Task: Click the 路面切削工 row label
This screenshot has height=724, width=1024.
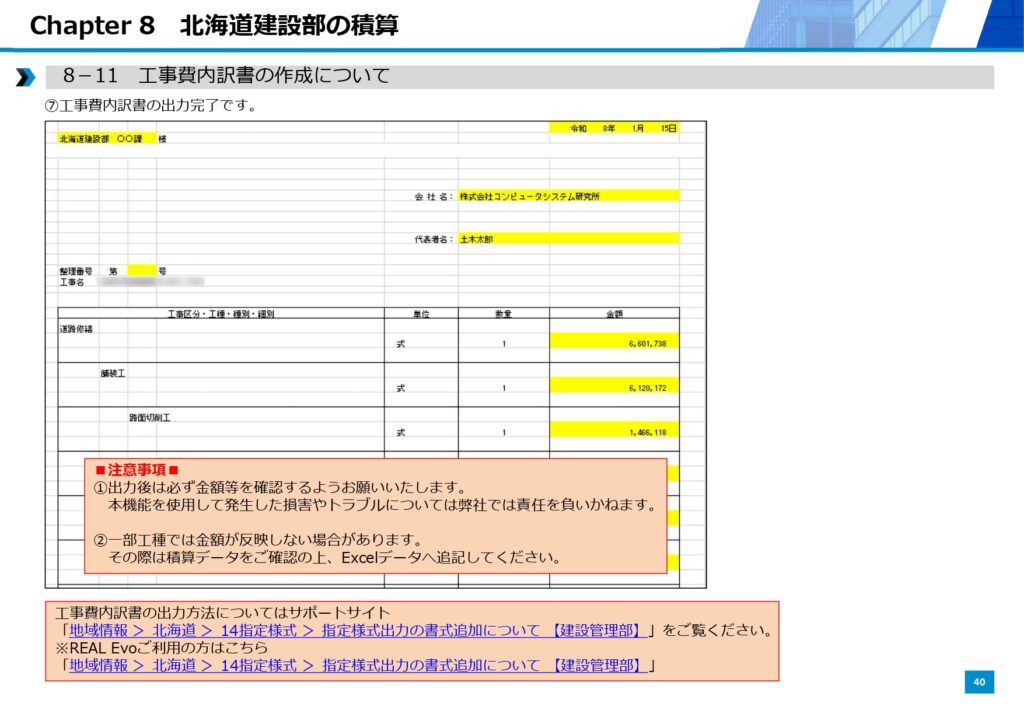Action: [x=149, y=417]
